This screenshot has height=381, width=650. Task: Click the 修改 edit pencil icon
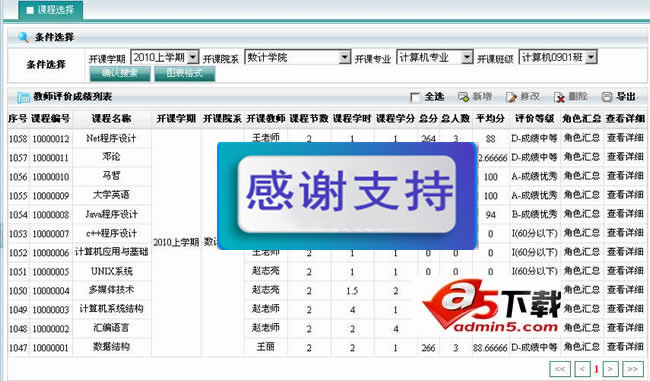click(x=511, y=97)
